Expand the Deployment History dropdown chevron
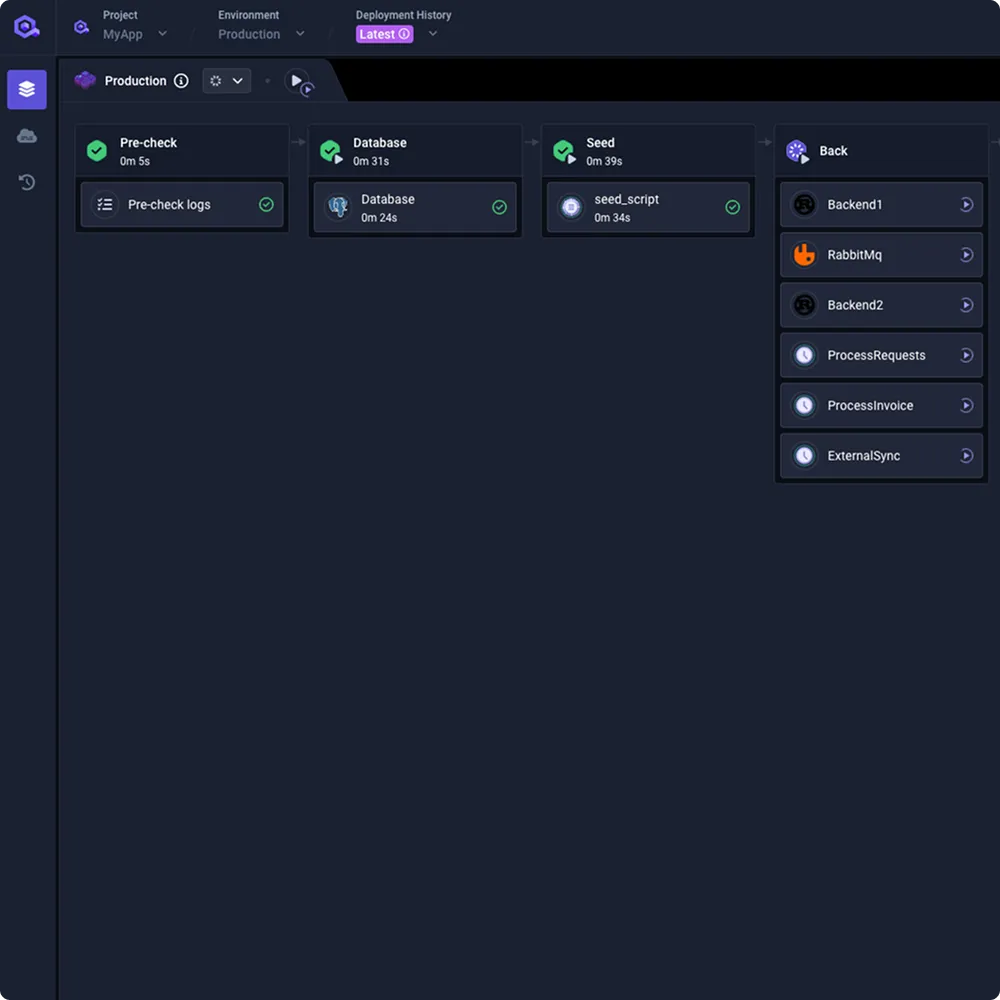1000x1000 pixels. 433,33
